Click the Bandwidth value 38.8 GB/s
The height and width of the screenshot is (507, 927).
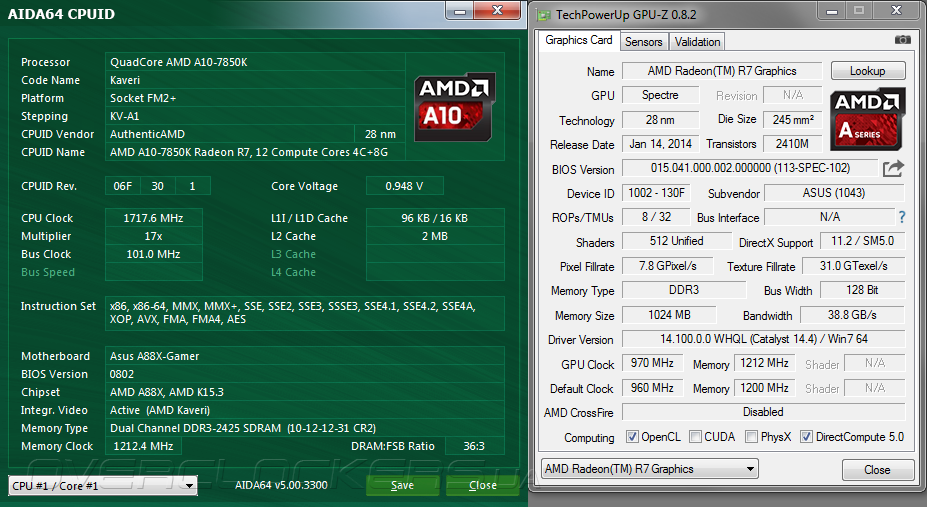click(x=853, y=315)
